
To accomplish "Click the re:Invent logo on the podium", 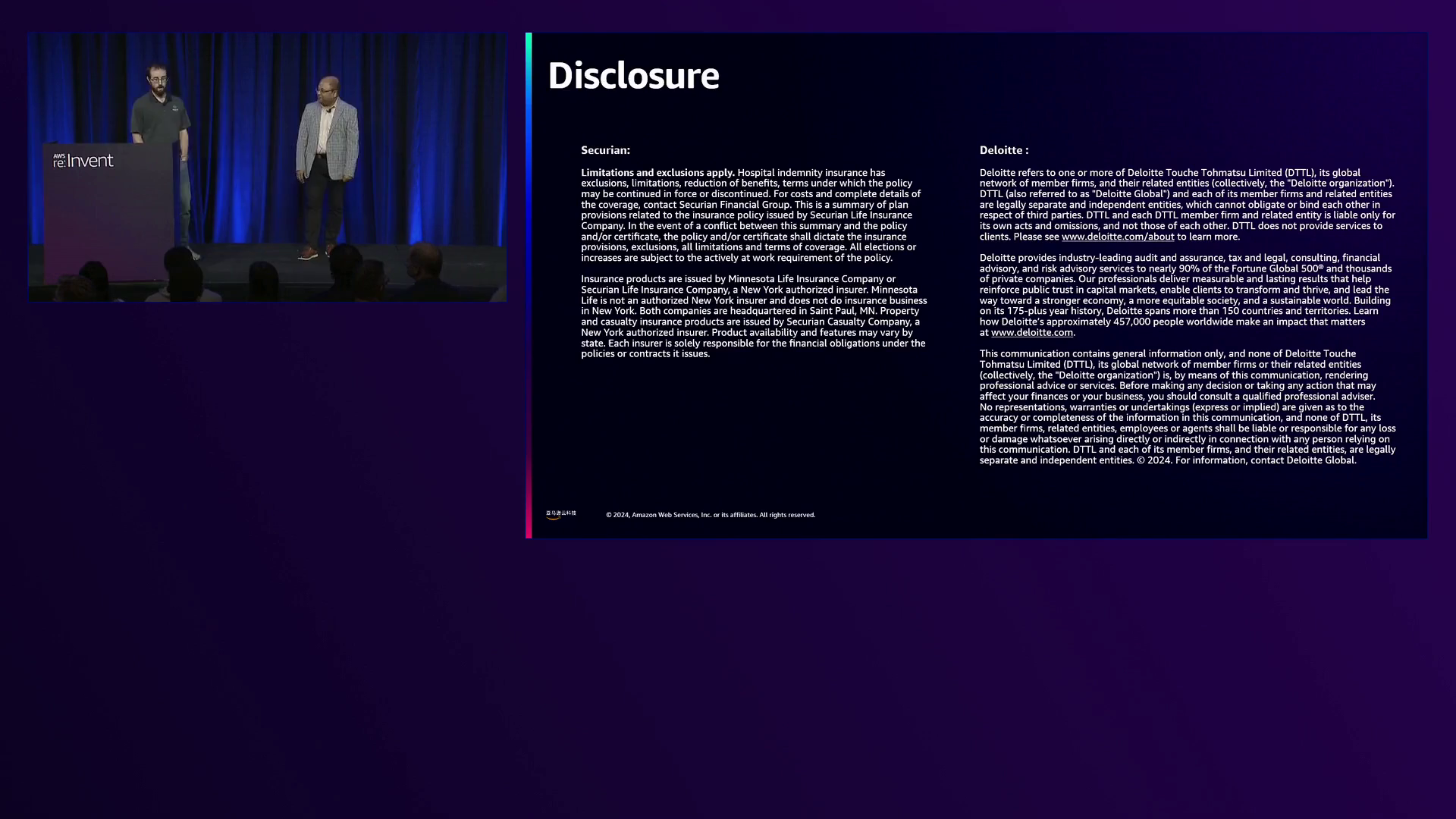I will (x=83, y=161).
